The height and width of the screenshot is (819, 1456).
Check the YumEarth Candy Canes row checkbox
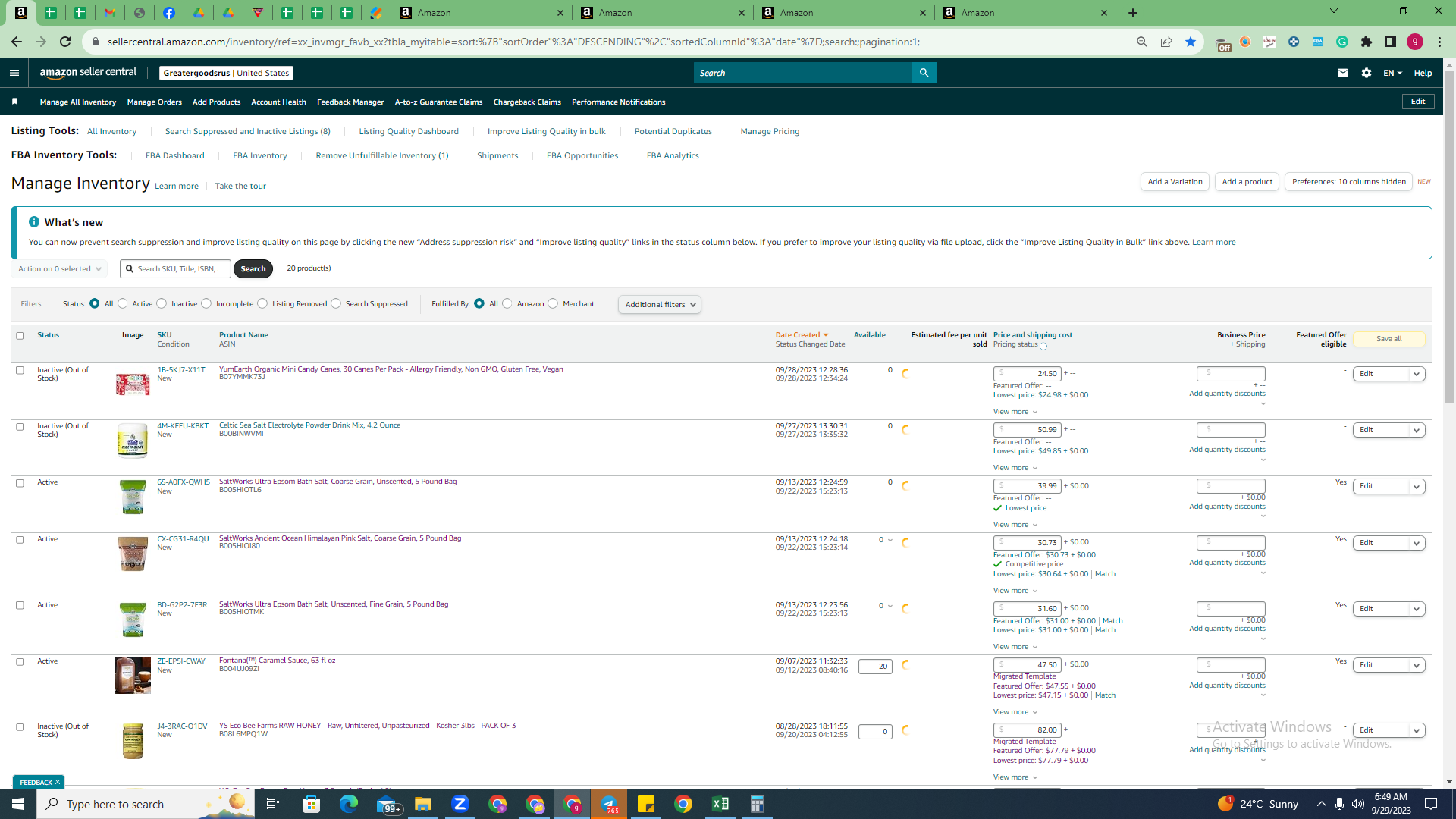[20, 370]
